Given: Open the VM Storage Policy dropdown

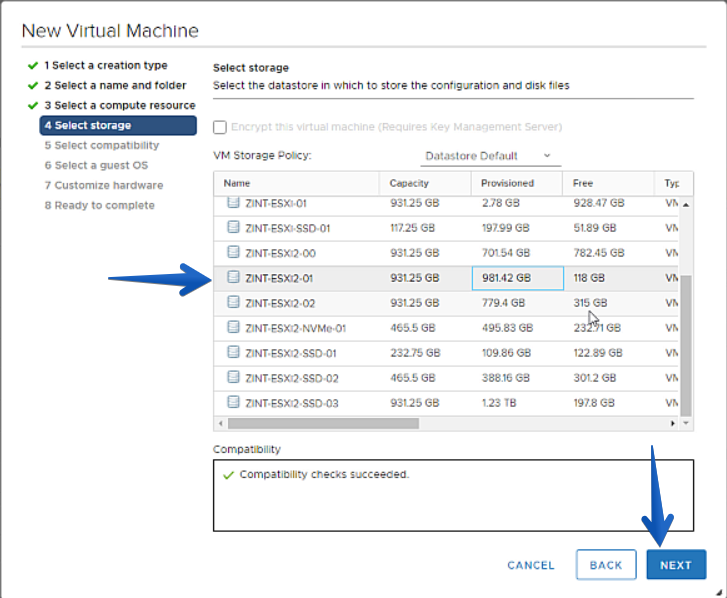Looking at the screenshot, I should (x=490, y=156).
